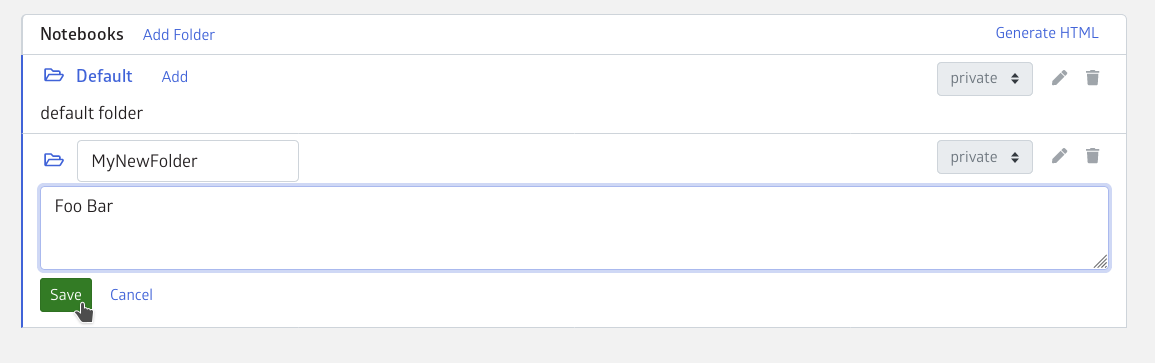The image size is (1155, 363).
Task: Click inside the Foo Bar description textarea
Action: (575, 228)
